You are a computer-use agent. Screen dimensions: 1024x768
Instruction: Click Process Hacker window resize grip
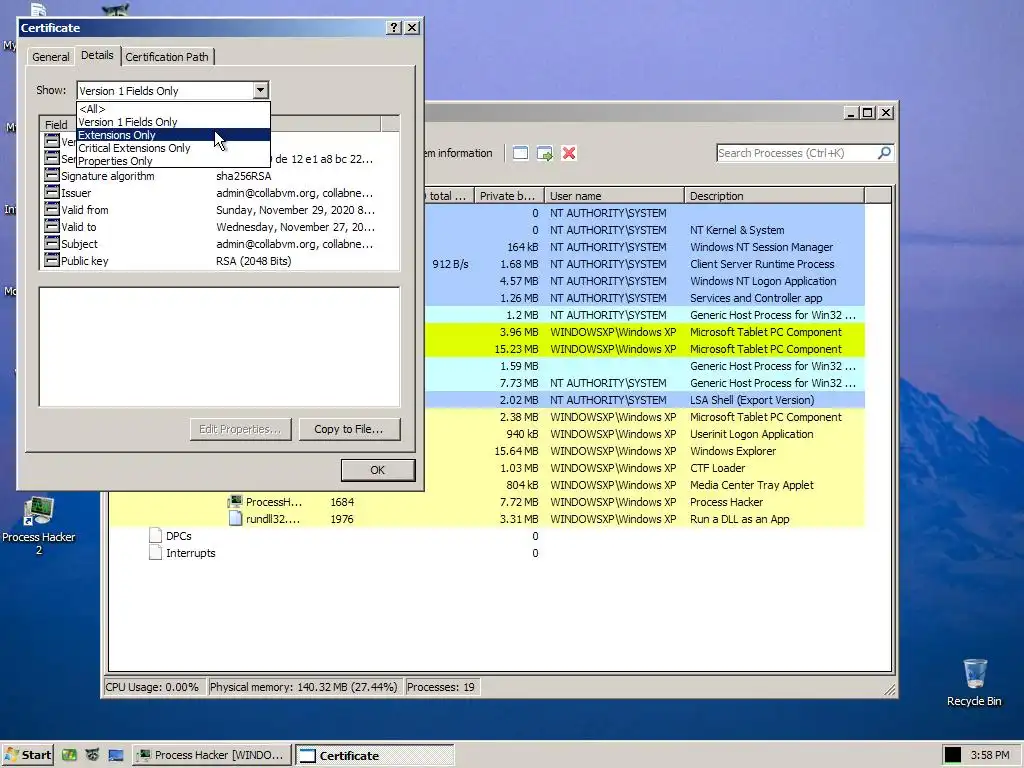point(889,690)
